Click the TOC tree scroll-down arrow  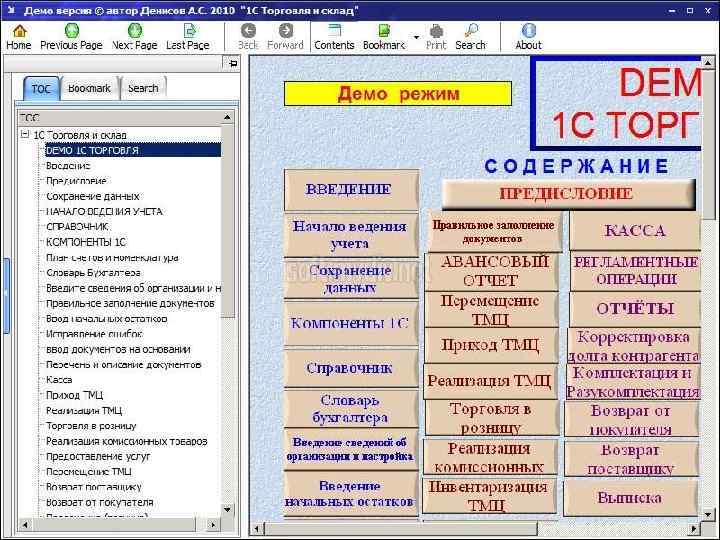click(x=227, y=509)
